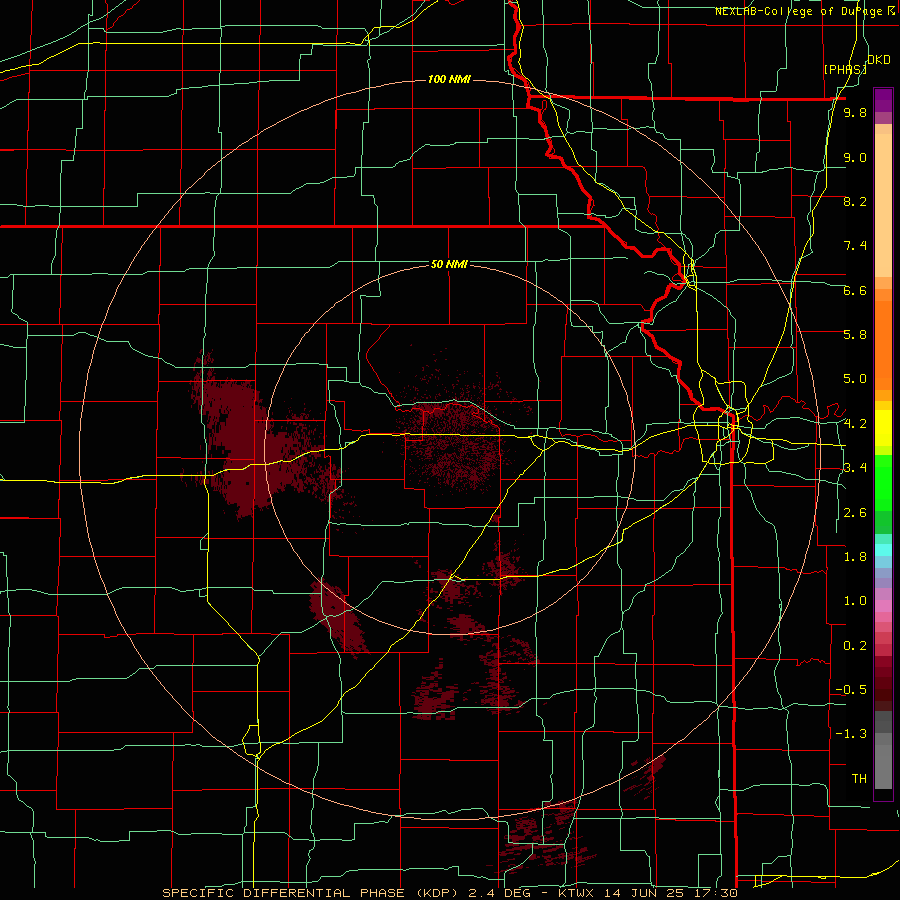
Task: Click the -0.5 scale value
Action: coord(851,690)
